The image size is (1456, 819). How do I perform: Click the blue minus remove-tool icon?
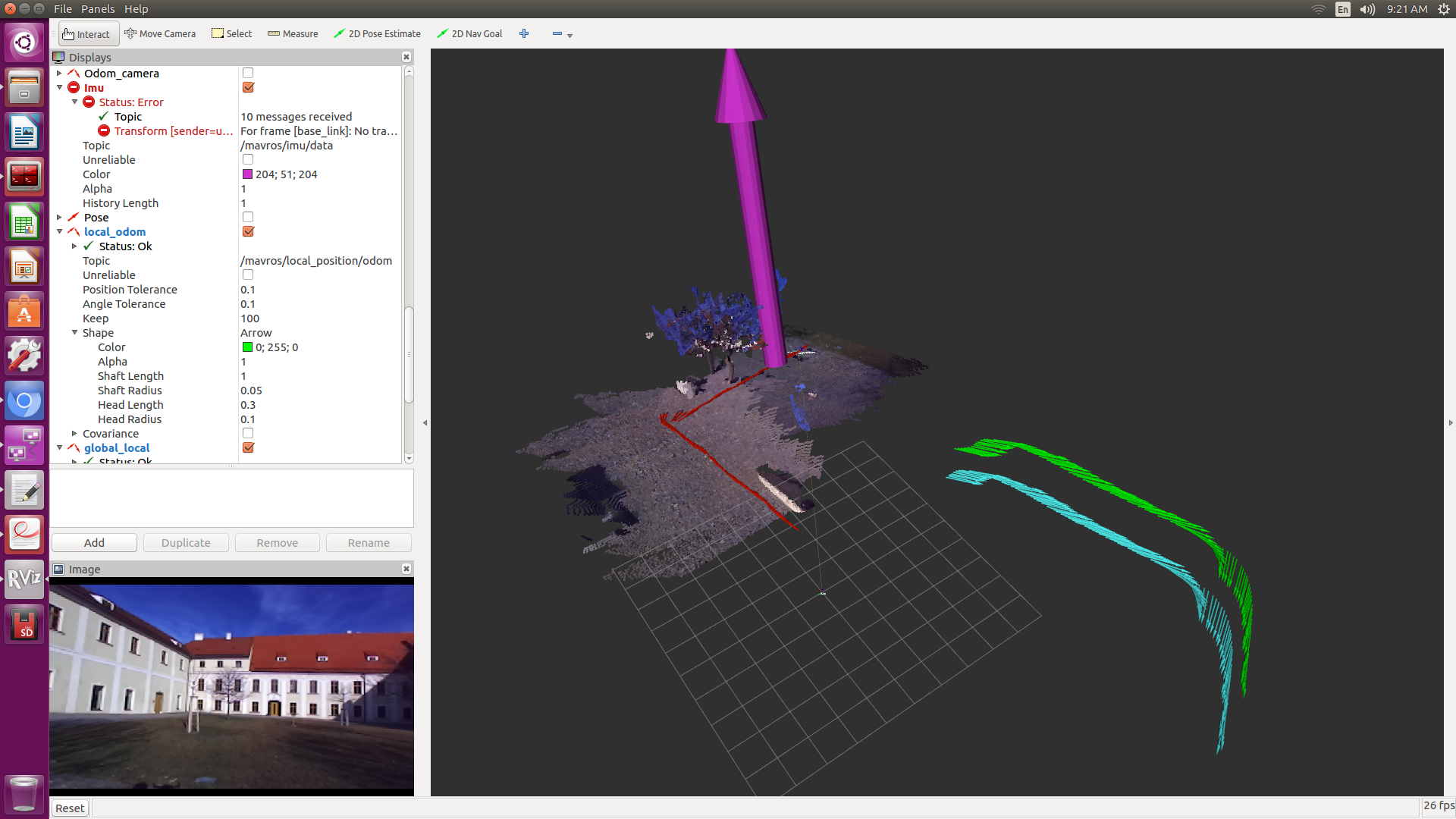tap(557, 33)
